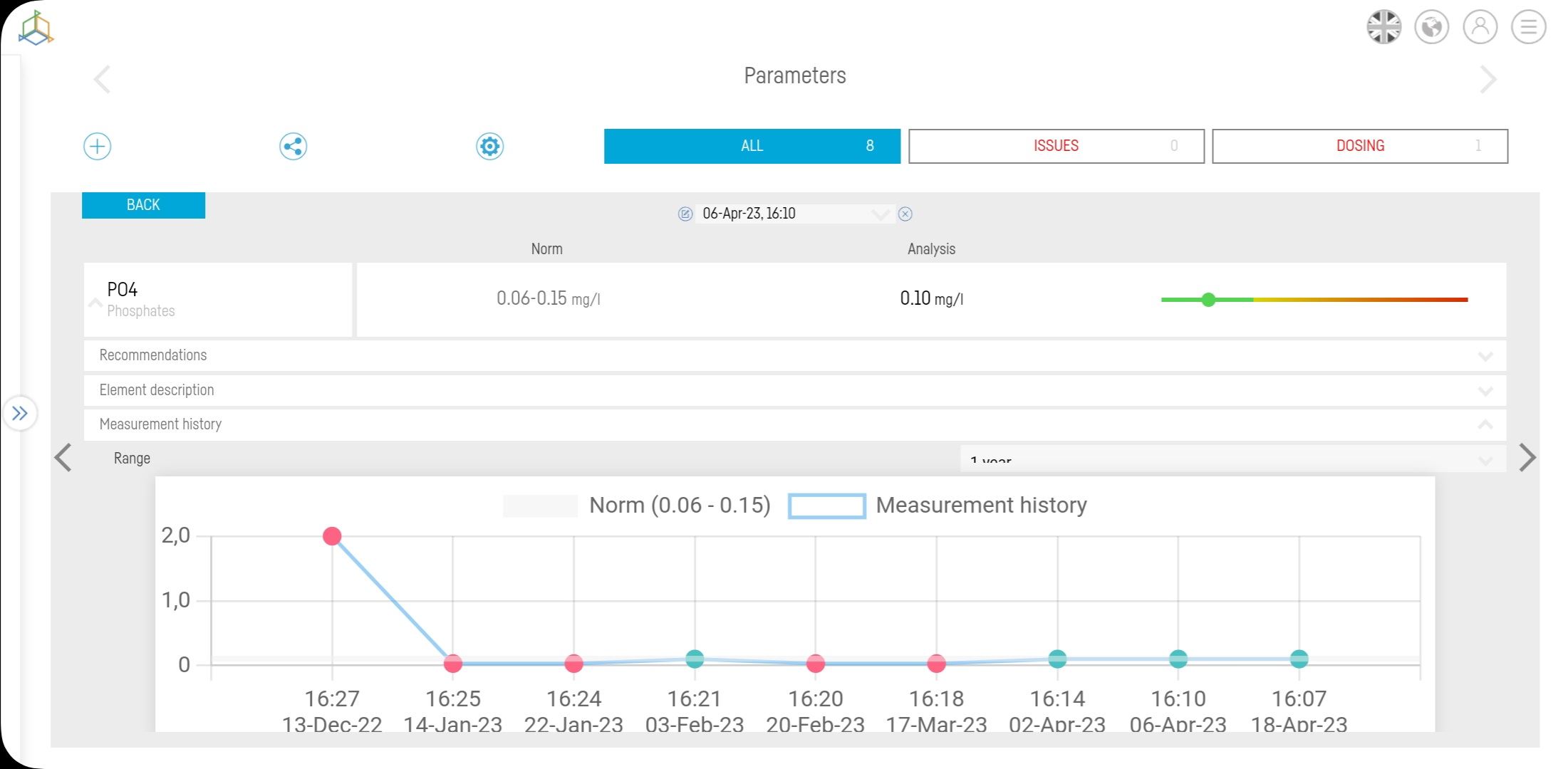
Task: Switch to the ISSUES tab
Action: pyautogui.click(x=1056, y=146)
